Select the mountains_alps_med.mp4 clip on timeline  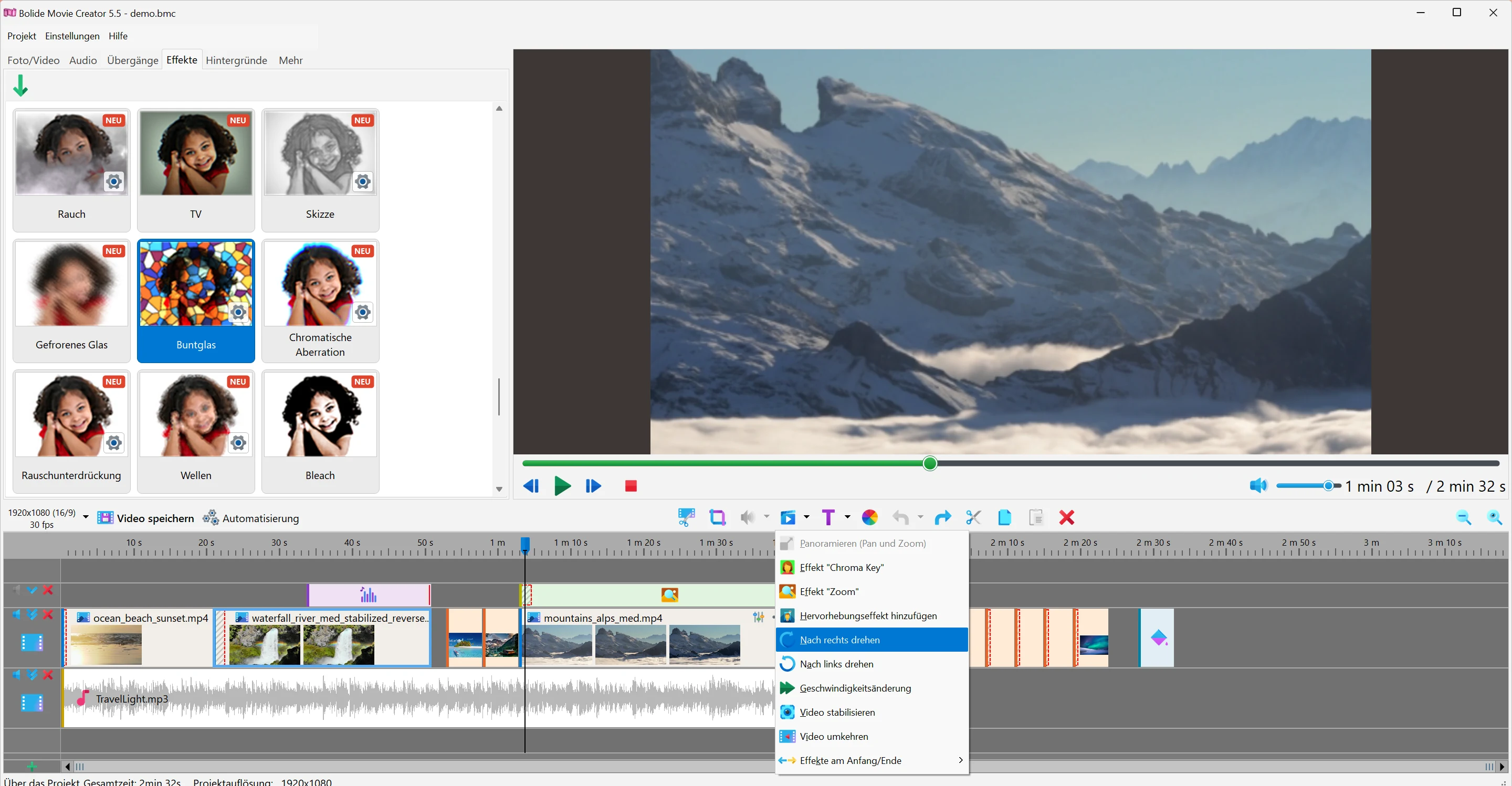[648, 638]
